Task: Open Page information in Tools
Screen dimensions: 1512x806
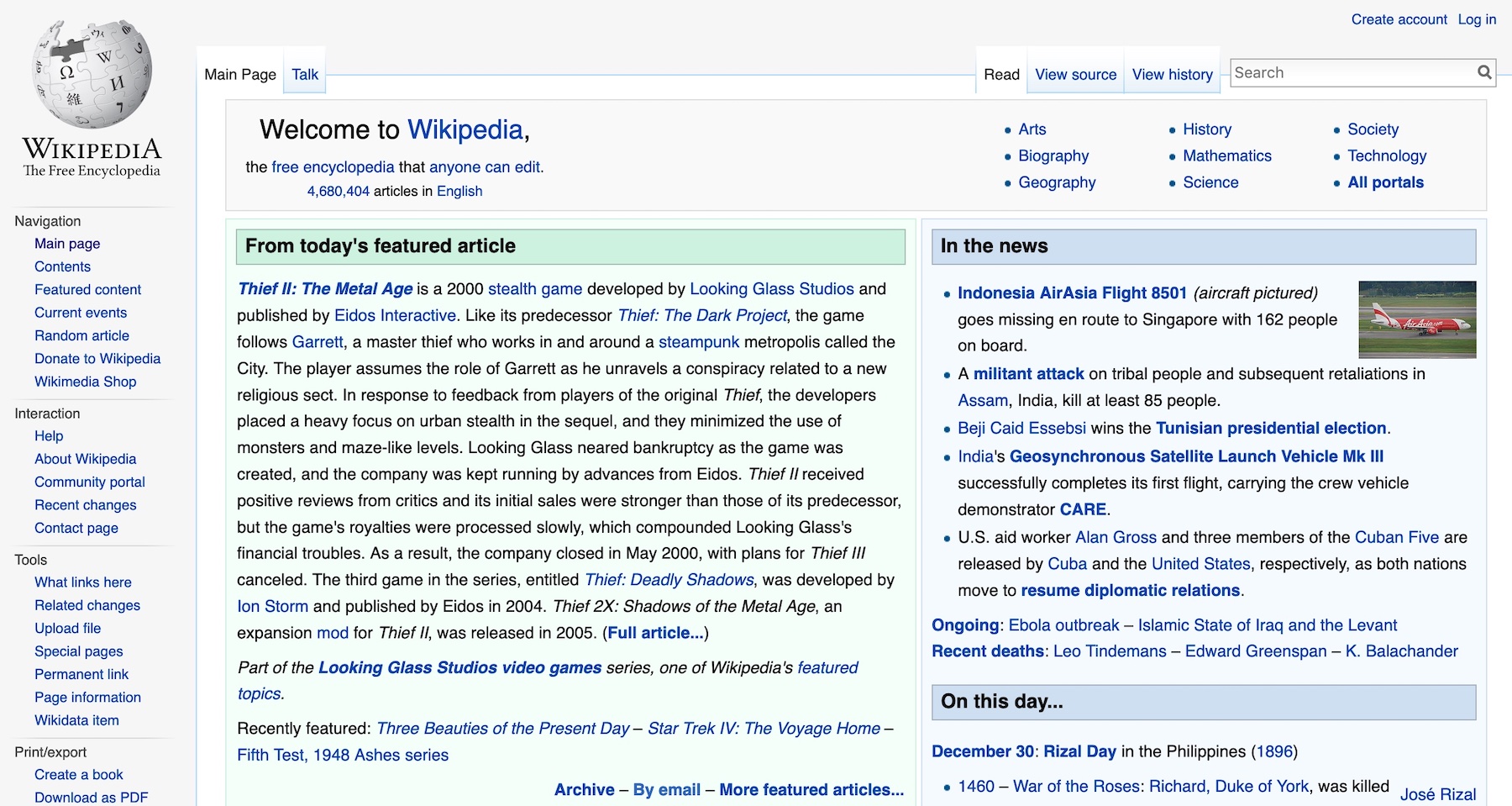Action: [87, 698]
